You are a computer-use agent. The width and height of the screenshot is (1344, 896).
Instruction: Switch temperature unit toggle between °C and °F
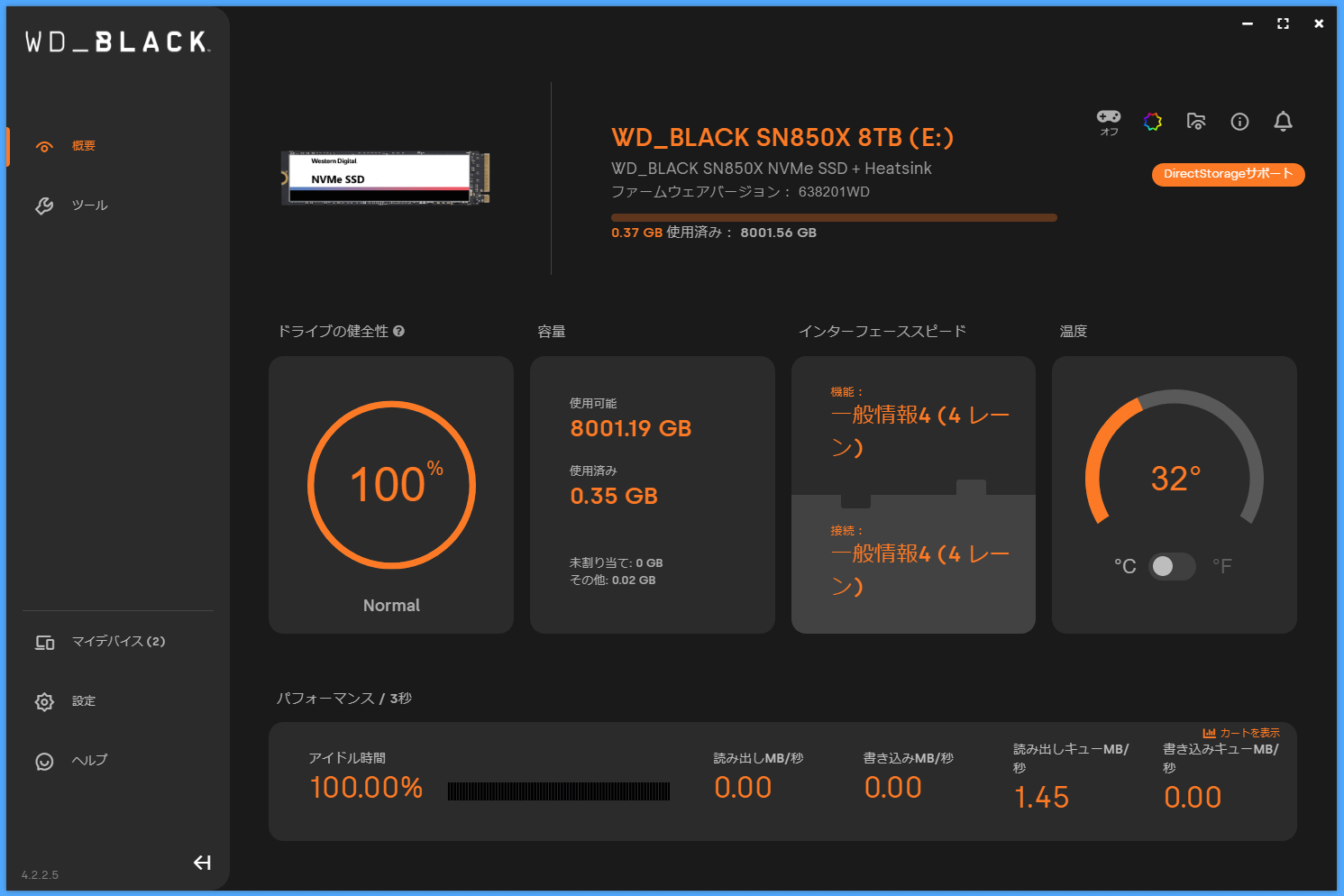click(1172, 566)
